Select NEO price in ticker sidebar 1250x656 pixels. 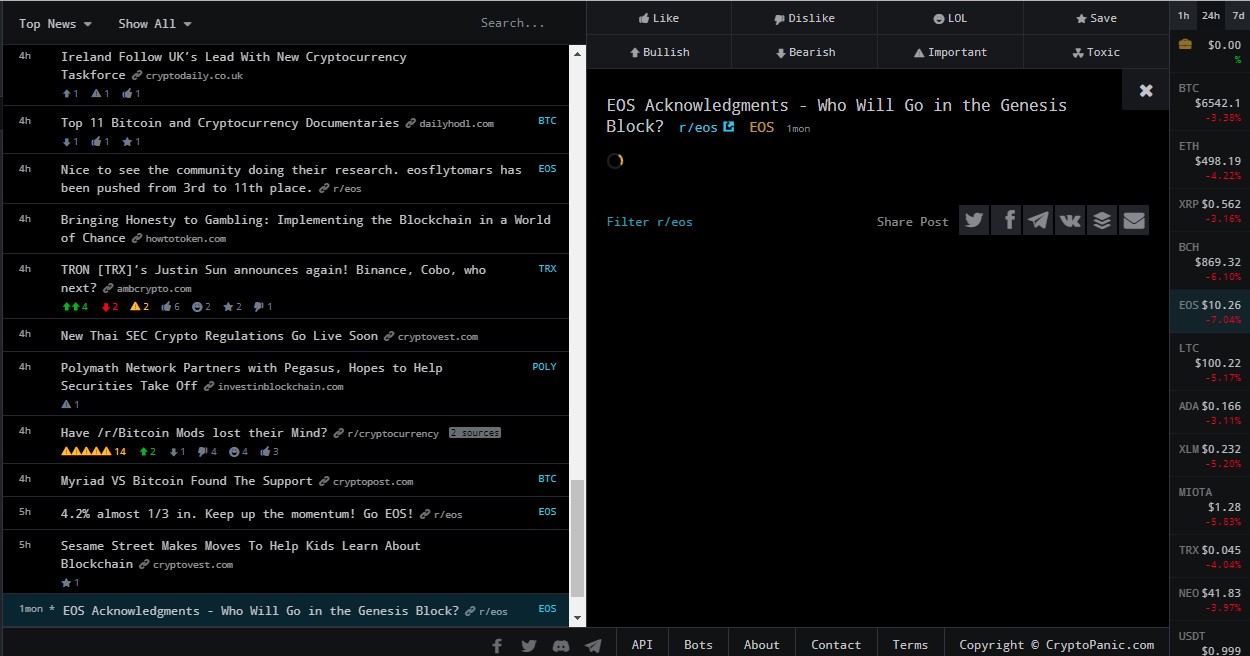tap(1209, 600)
